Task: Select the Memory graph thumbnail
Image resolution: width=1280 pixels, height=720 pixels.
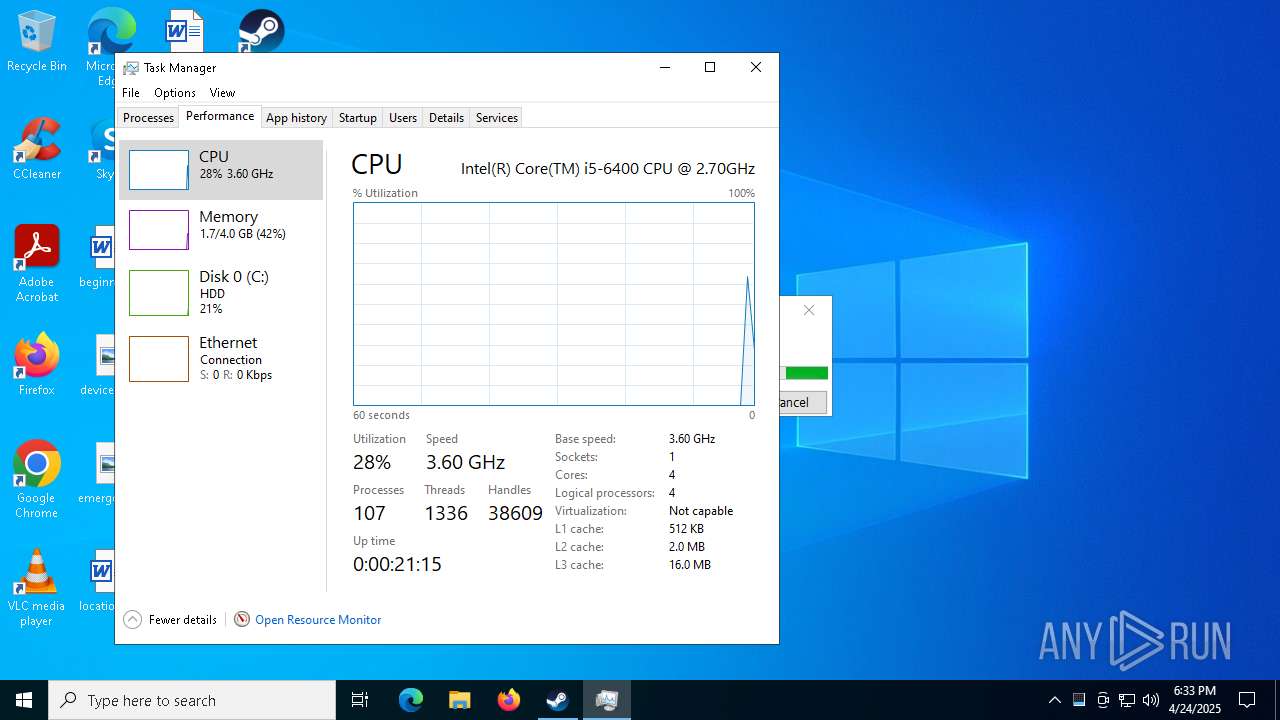Action: [159, 230]
